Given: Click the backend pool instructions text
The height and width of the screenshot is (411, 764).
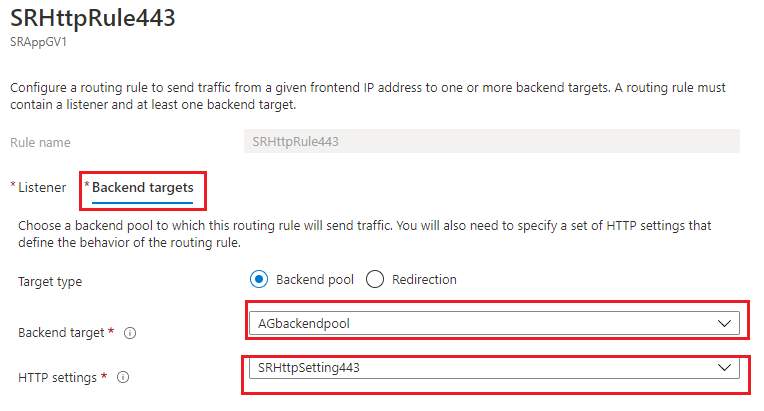Looking at the screenshot, I should point(364,234).
